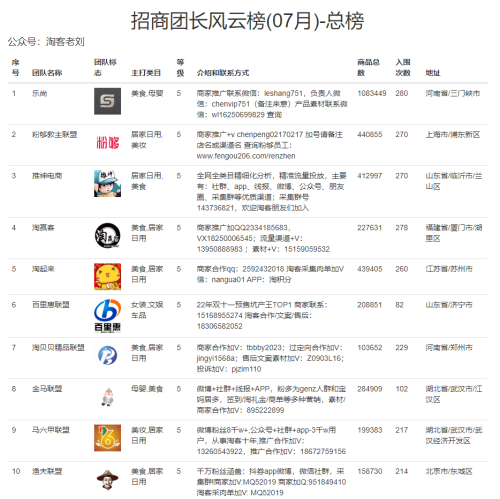This screenshot has height=499, width=500.
Task: Click product count 439405
Action: (370, 269)
